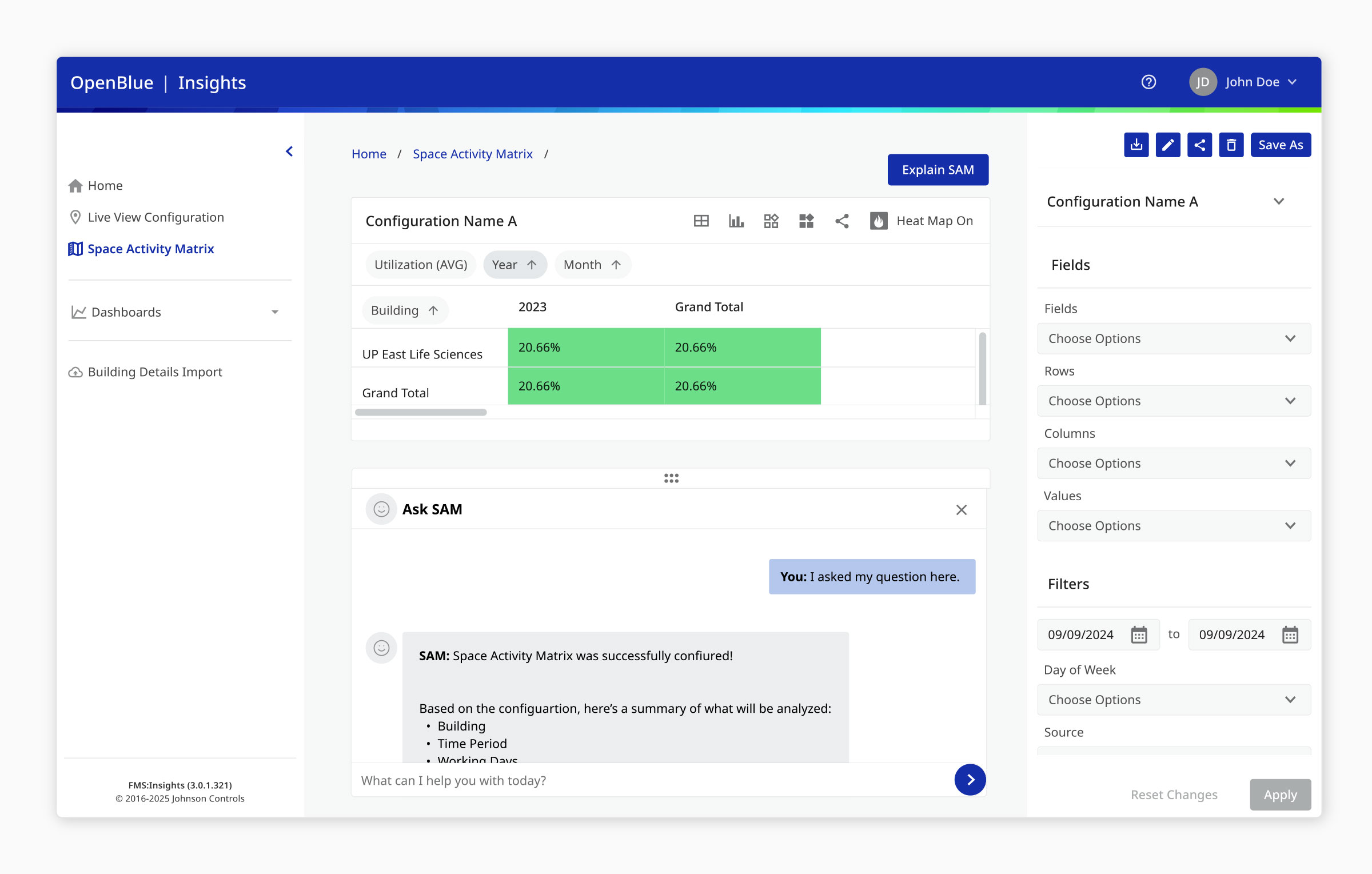Click the Utilization (AVG) chip
Screen dimensions: 1372x874
421,265
